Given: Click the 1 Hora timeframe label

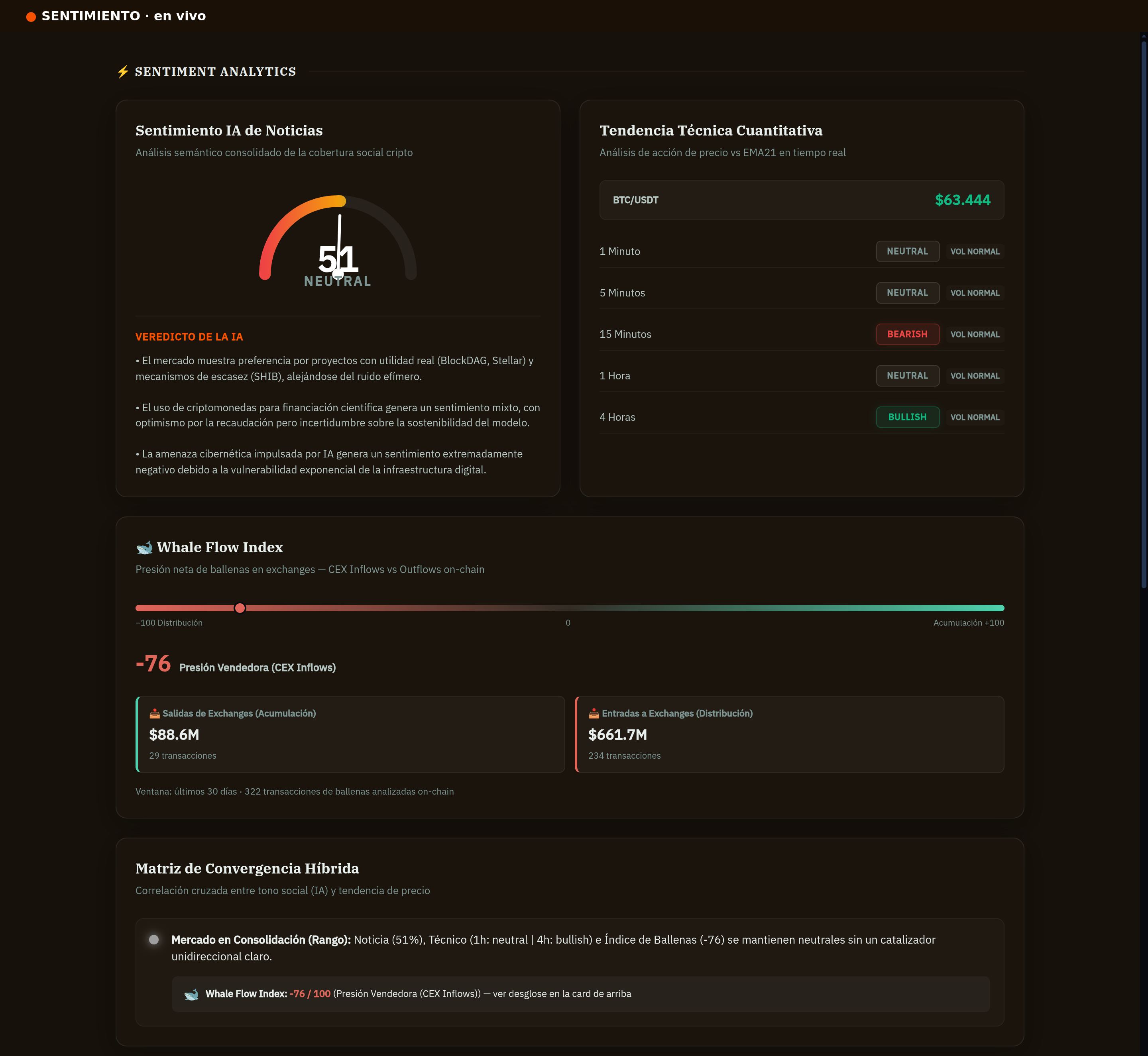Looking at the screenshot, I should pos(615,375).
